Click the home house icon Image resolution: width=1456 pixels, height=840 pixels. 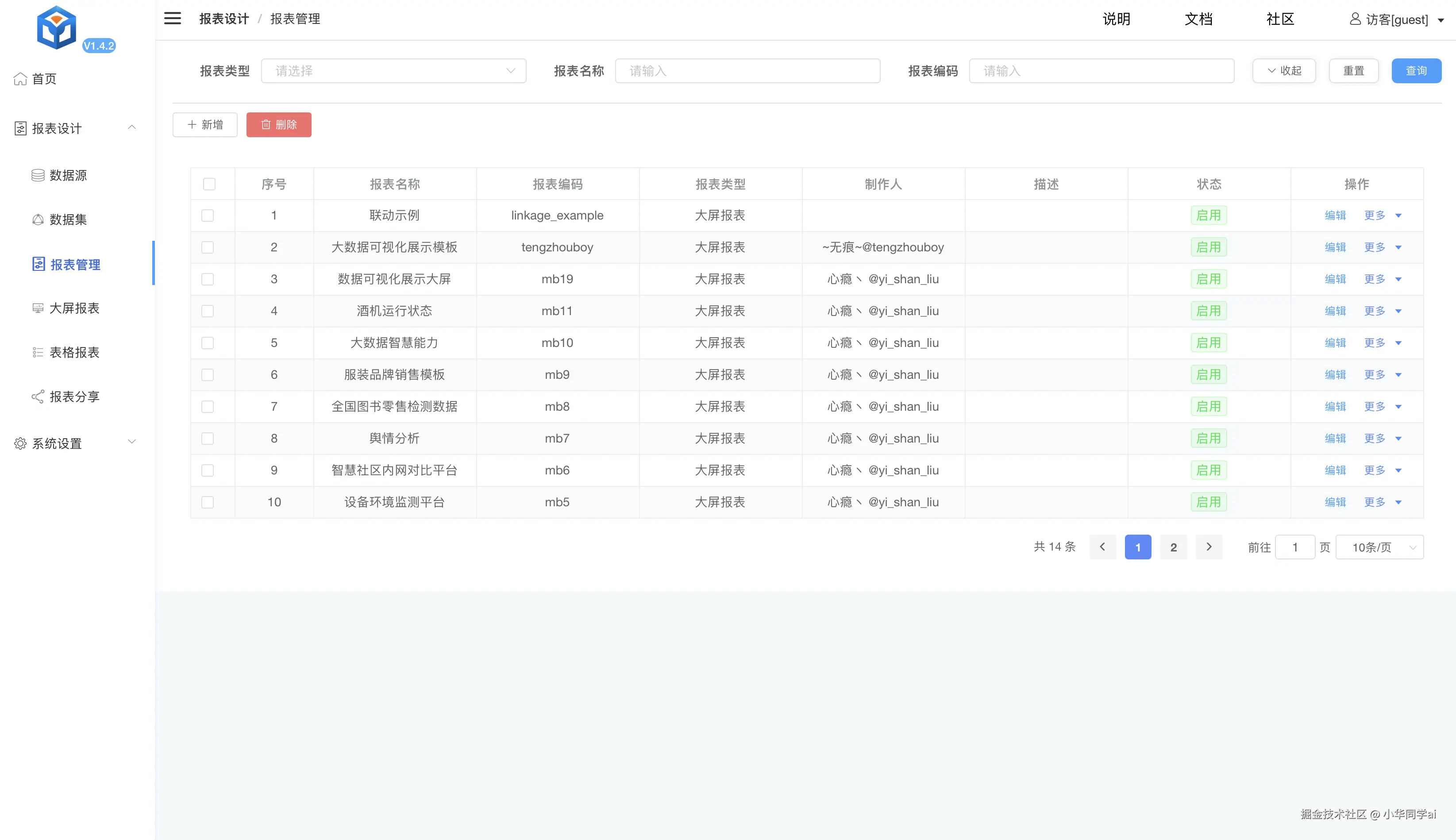(x=20, y=78)
